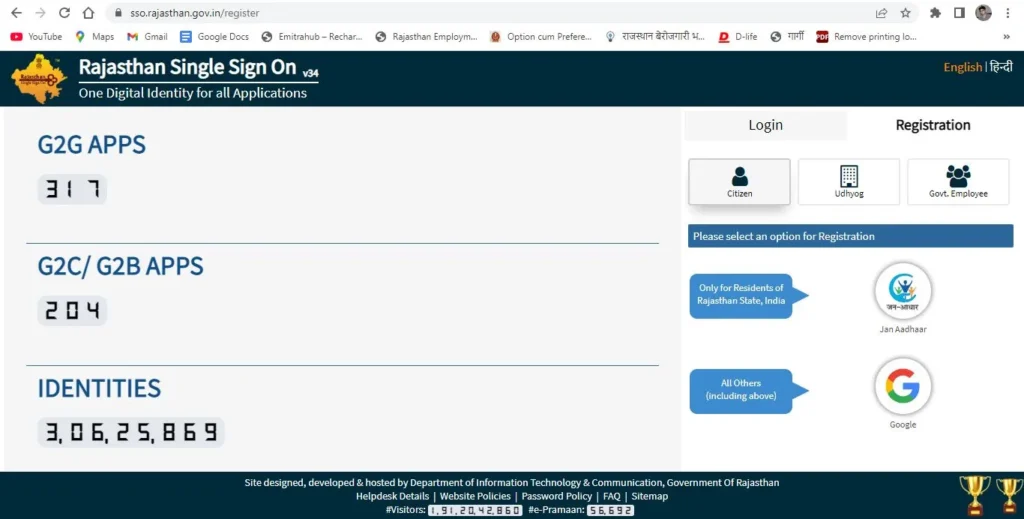Click the Rajasthan SSO logo
Screen dimensions: 1024x519
(x=39, y=79)
